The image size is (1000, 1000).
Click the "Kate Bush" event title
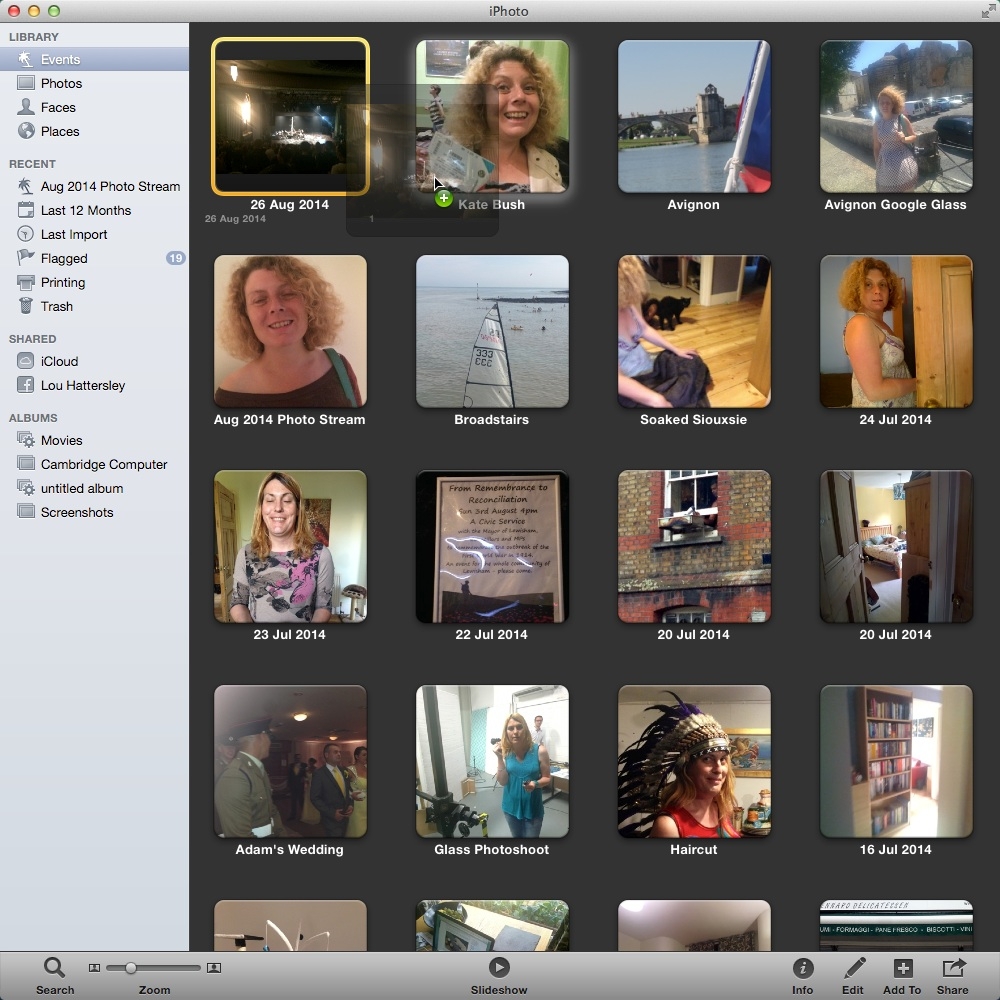click(x=491, y=205)
